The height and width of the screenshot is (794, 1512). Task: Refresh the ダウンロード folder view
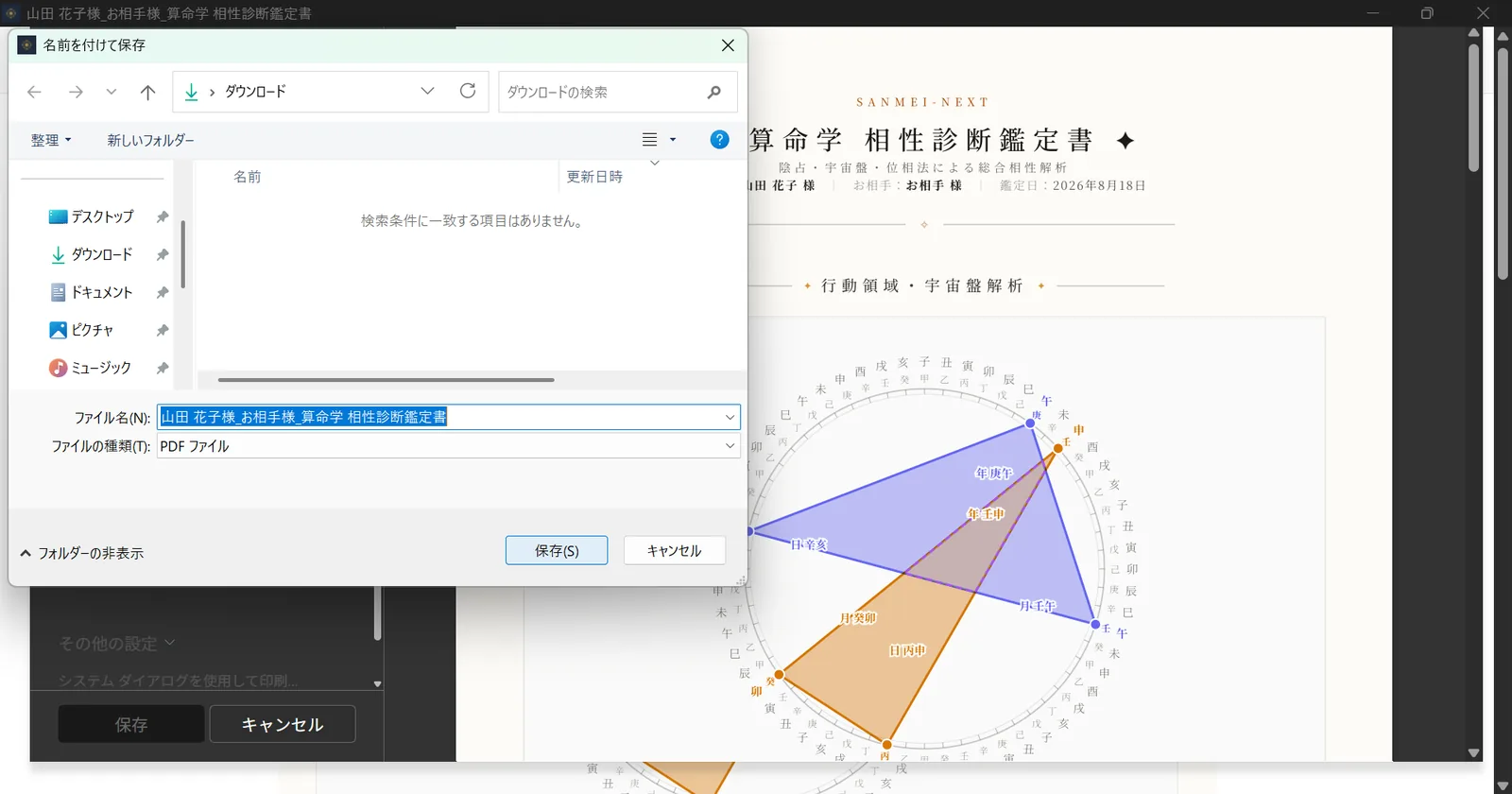pos(468,91)
